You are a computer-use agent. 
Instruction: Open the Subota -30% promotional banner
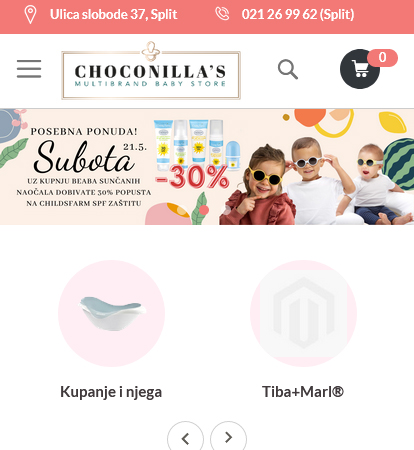point(207,167)
